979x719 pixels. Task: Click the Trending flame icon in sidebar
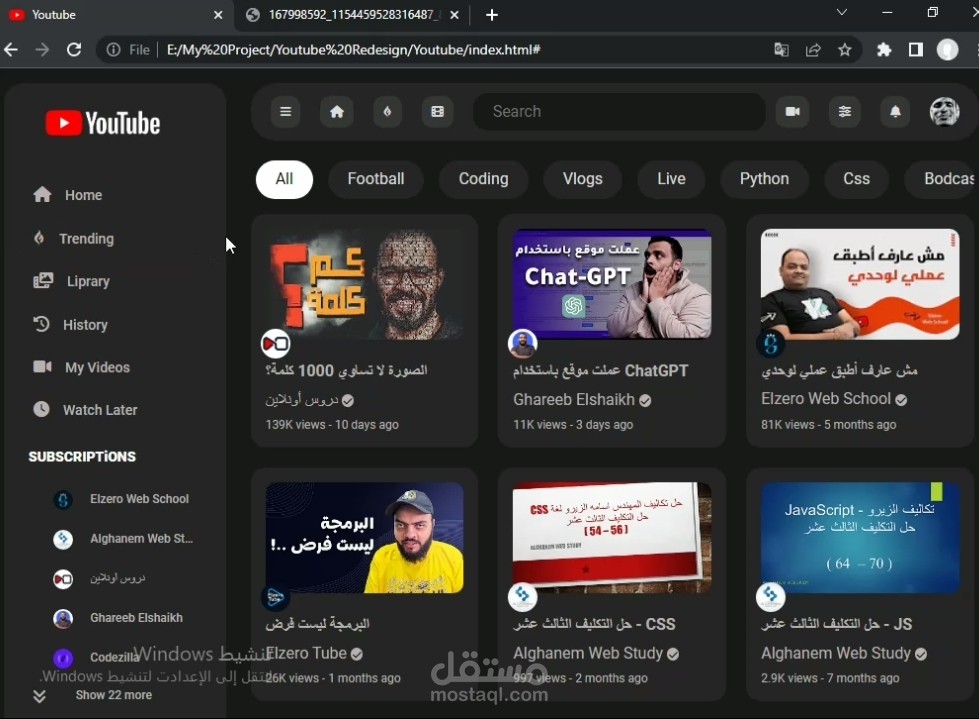[39, 238]
